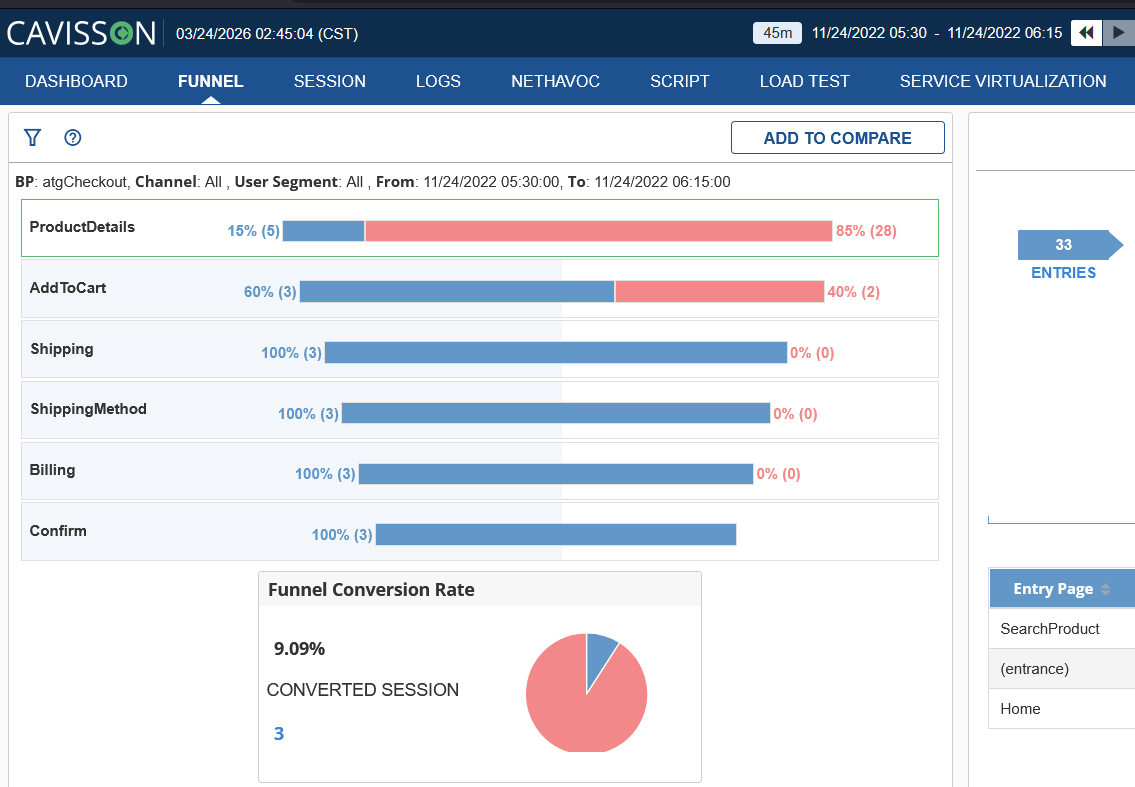This screenshot has width=1135, height=787.
Task: Switch to the Dashboard tab
Action: point(76,81)
